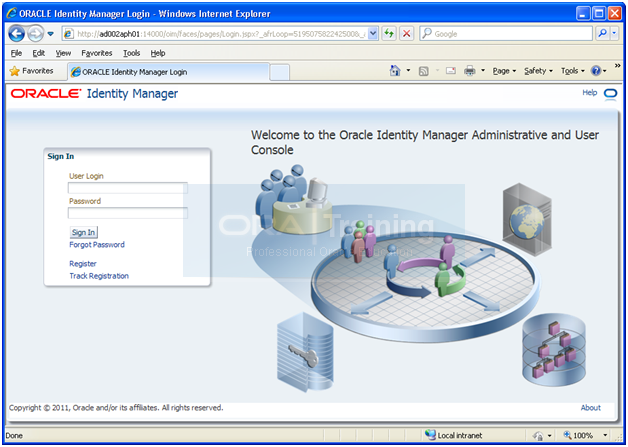The height and width of the screenshot is (447, 628).
Task: Click the red Stop loading icon
Action: coord(407,34)
